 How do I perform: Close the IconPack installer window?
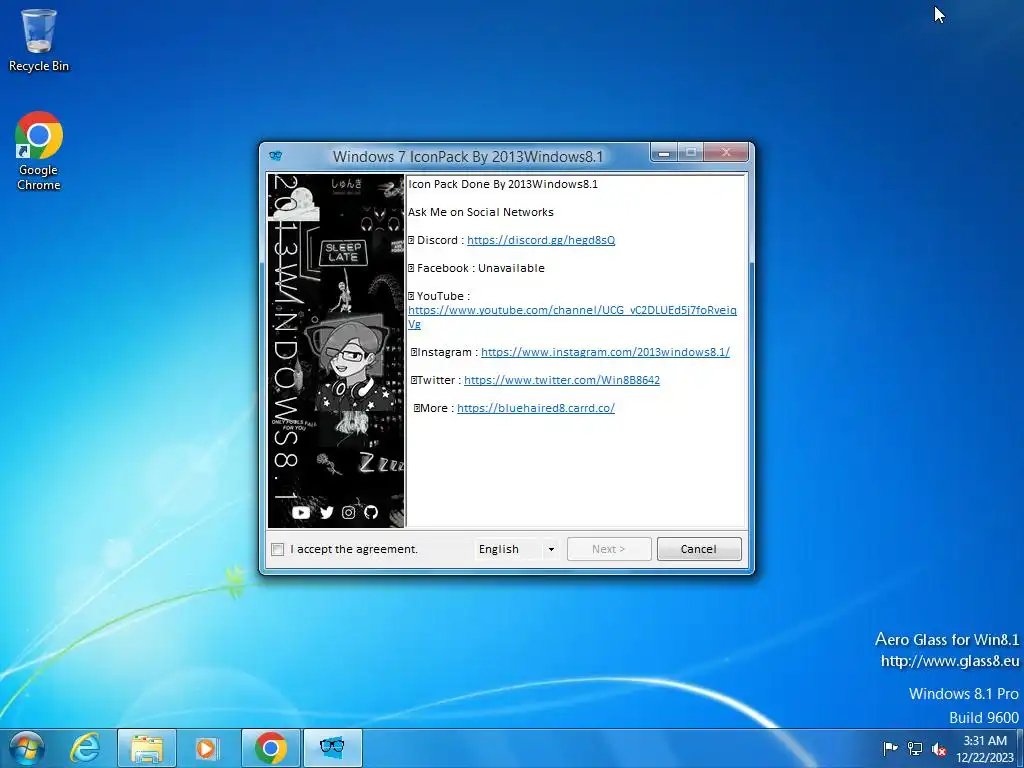click(726, 153)
